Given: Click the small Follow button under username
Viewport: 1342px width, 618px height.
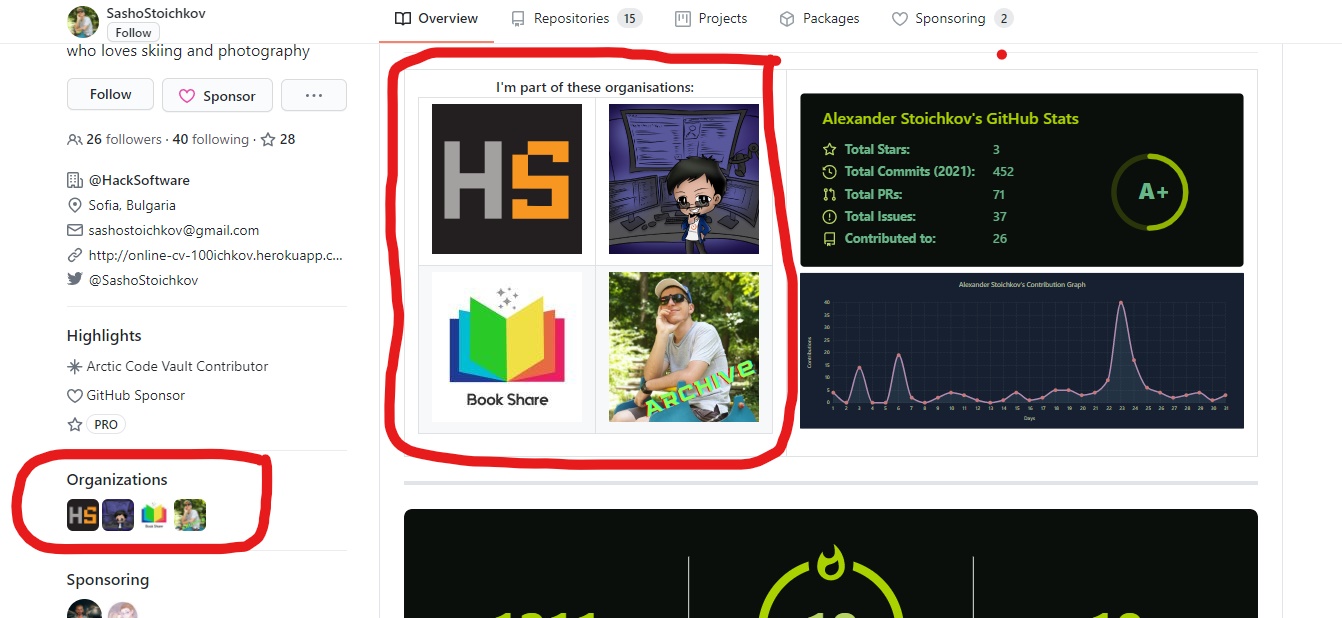Looking at the screenshot, I should point(133,33).
